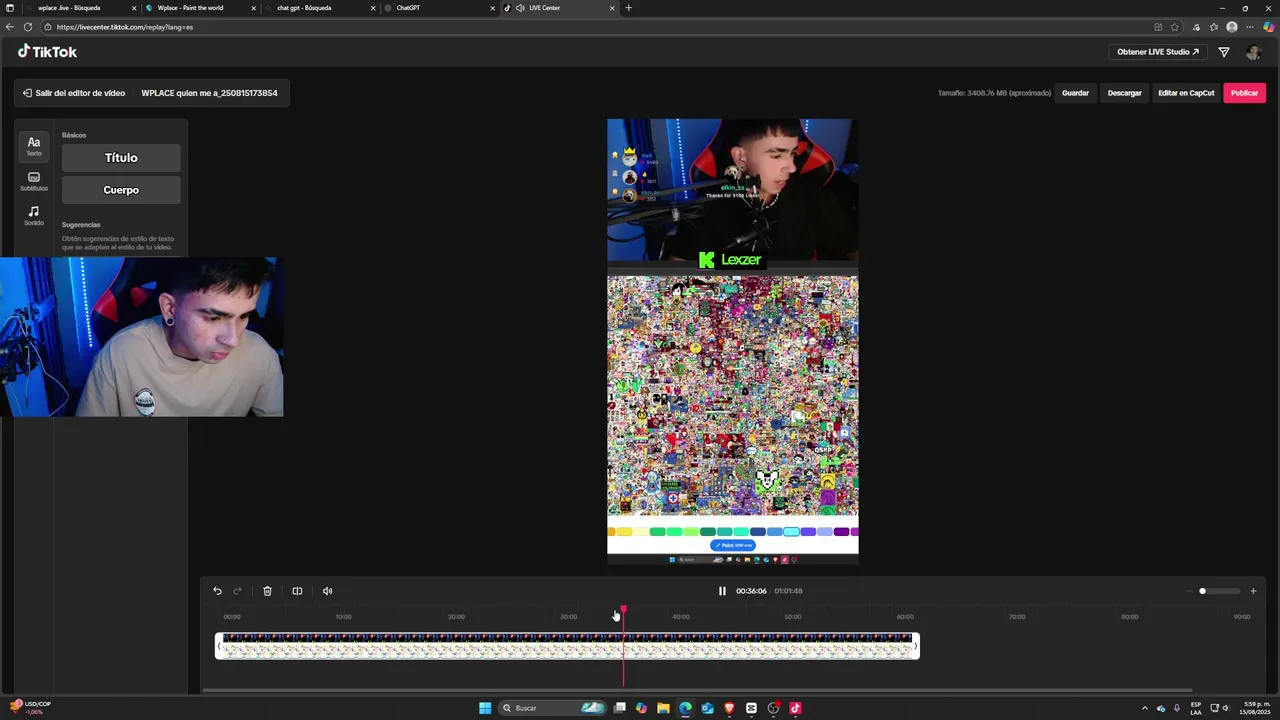The width and height of the screenshot is (1280, 720).
Task: Click the taskbar Buscar search box
Action: coord(554,708)
